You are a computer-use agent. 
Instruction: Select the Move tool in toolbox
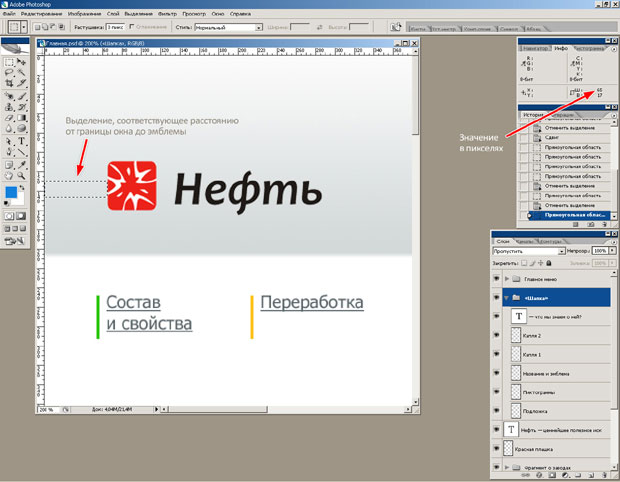pyautogui.click(x=22, y=62)
